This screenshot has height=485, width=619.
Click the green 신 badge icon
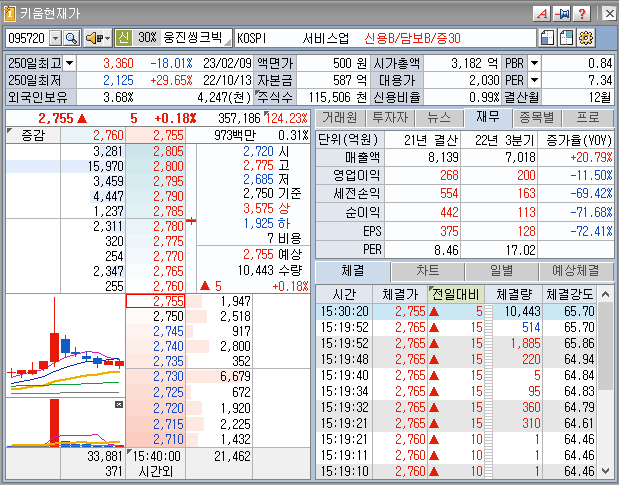pyautogui.click(x=124, y=38)
